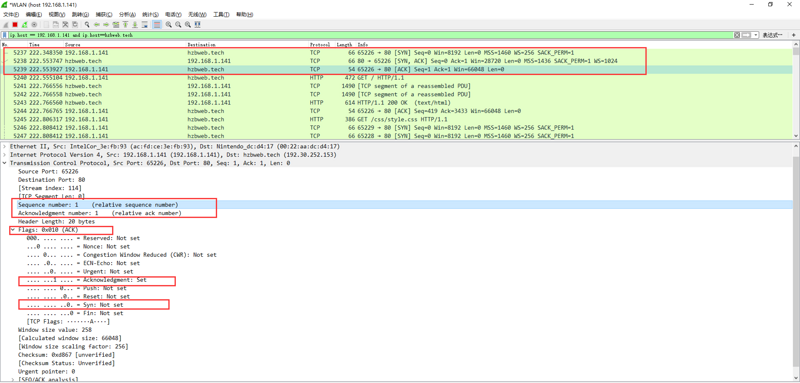
Task: Collapse Transmission Control Protocol section
Action: tap(5, 163)
